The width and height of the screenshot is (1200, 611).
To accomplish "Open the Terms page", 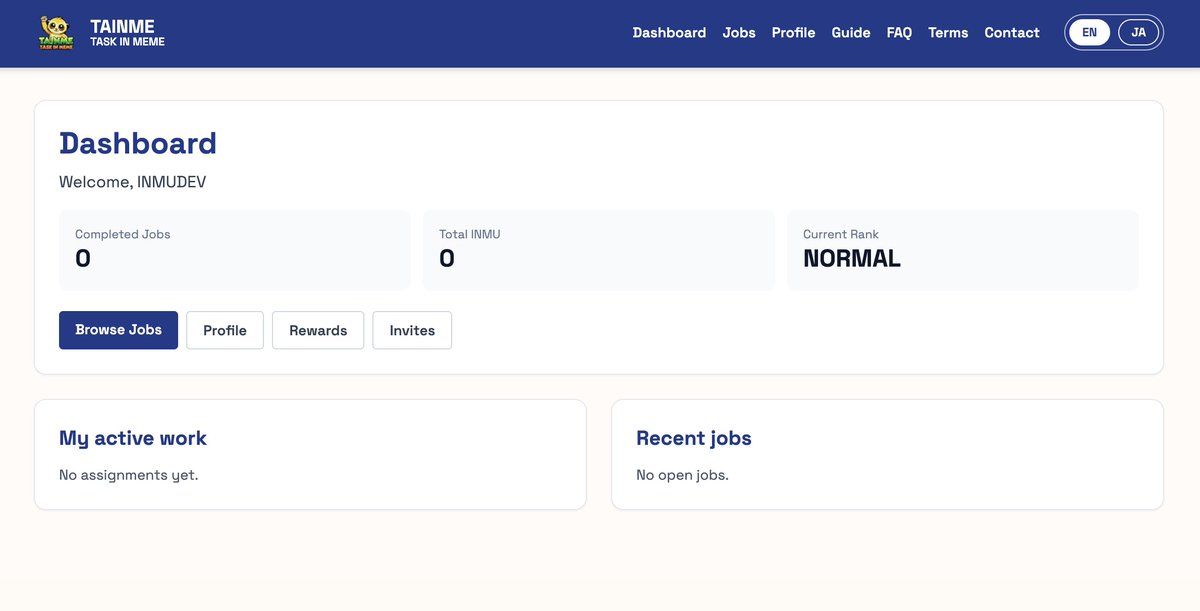I will (x=948, y=32).
